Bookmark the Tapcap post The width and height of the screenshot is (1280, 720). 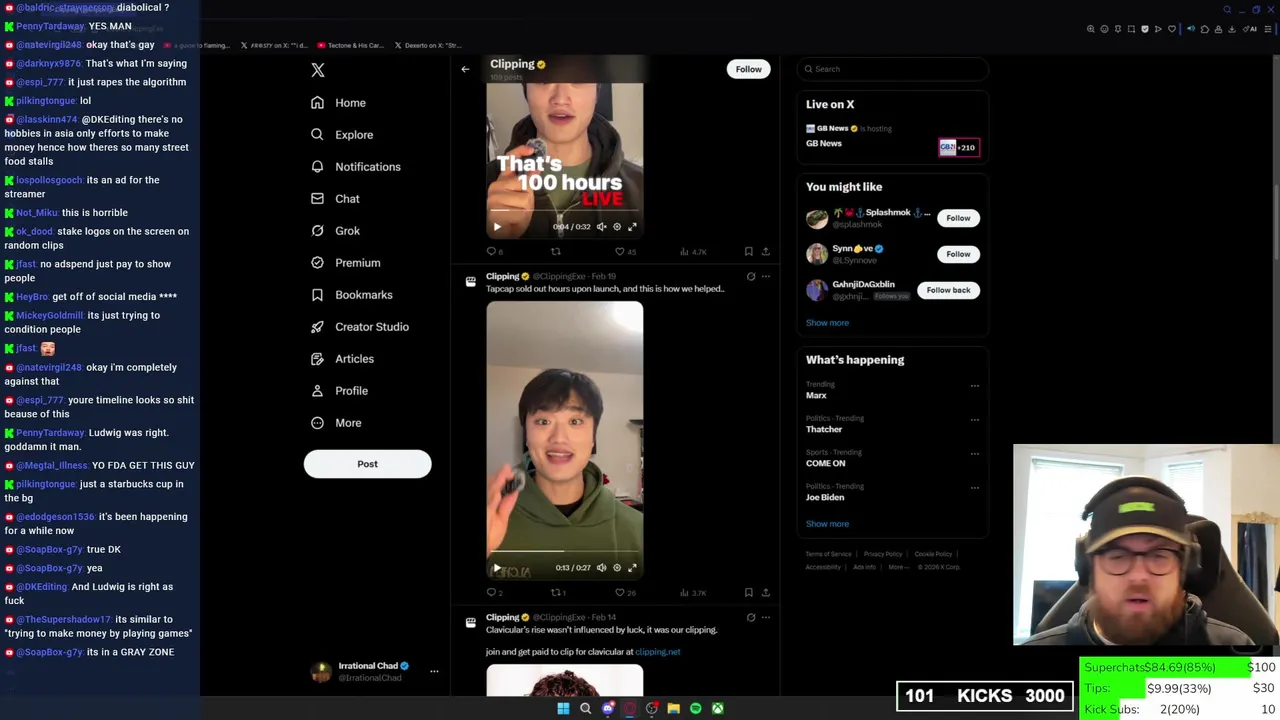(x=748, y=593)
